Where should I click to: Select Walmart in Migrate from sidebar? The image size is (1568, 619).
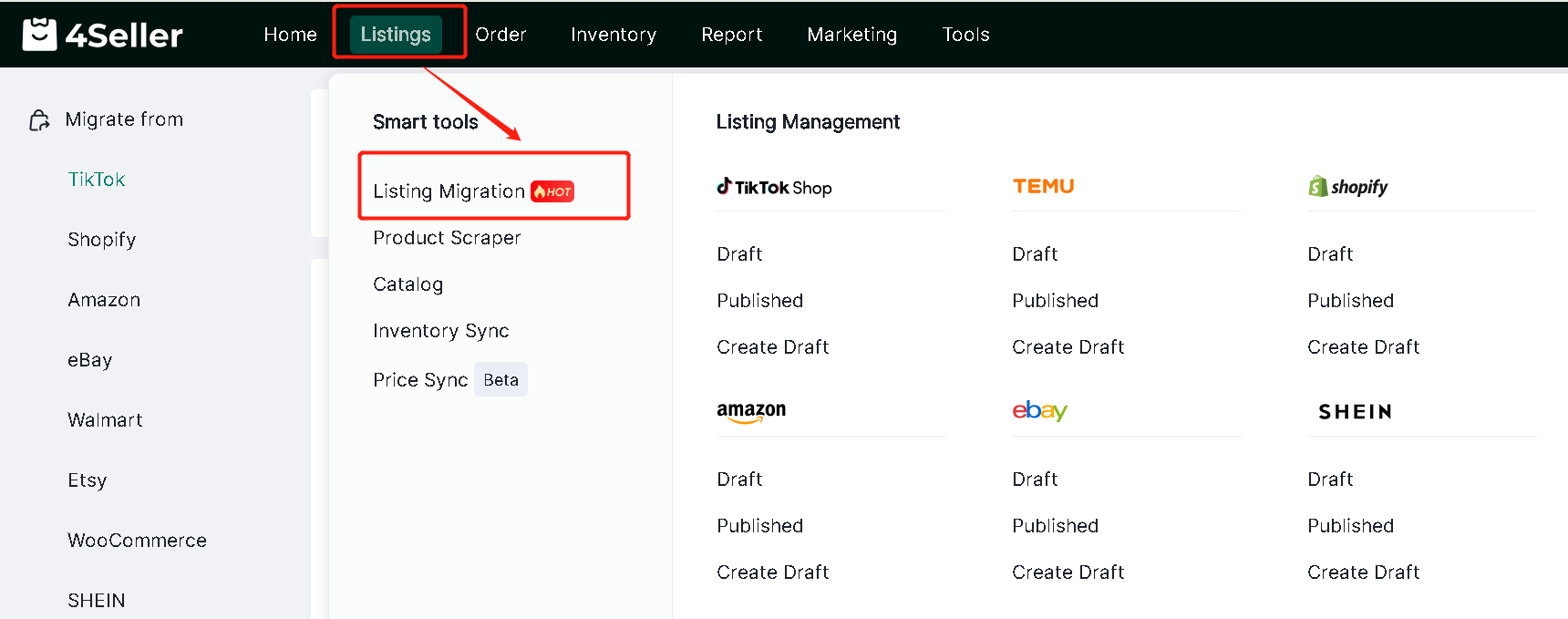[x=105, y=420]
